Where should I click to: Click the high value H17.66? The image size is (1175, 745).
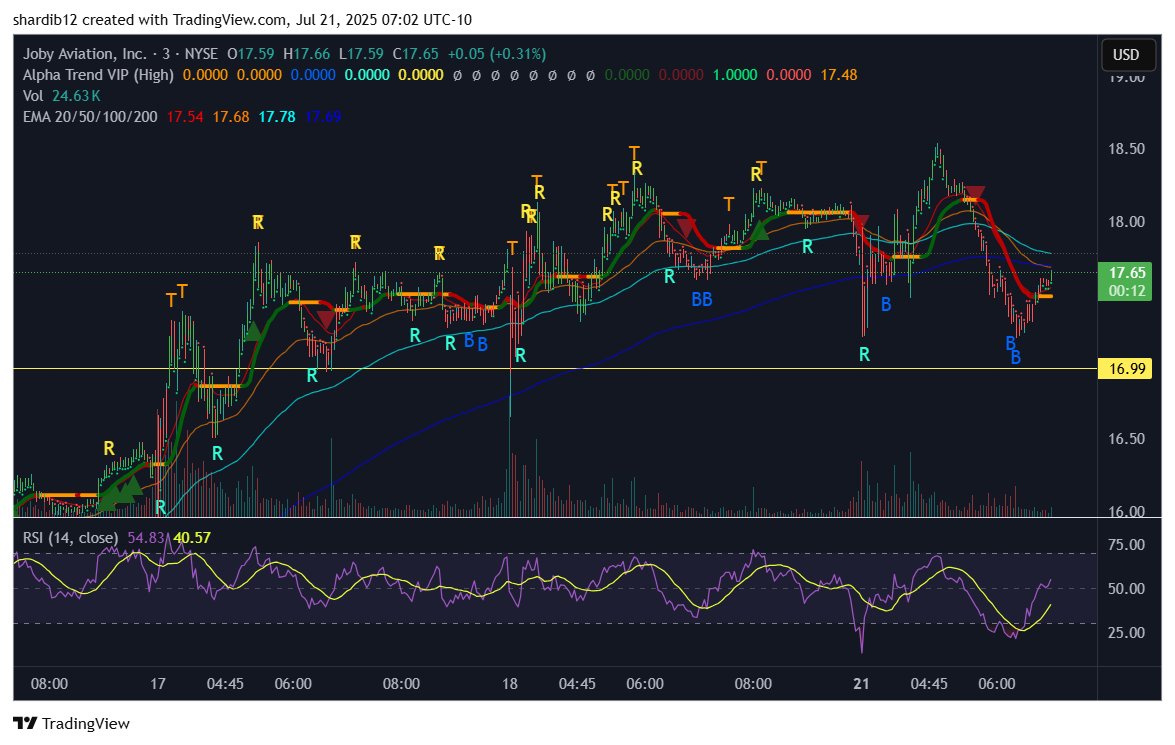(x=306, y=54)
